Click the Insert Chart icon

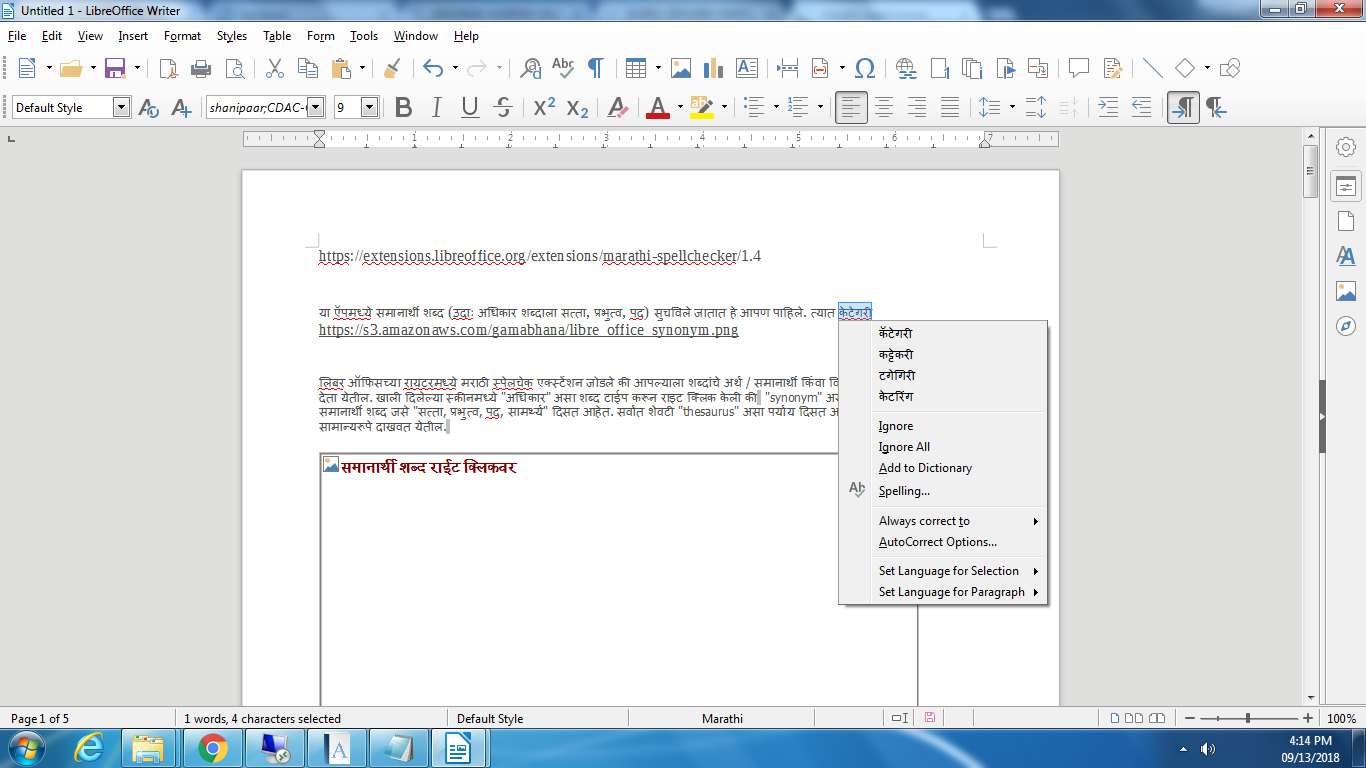713,68
